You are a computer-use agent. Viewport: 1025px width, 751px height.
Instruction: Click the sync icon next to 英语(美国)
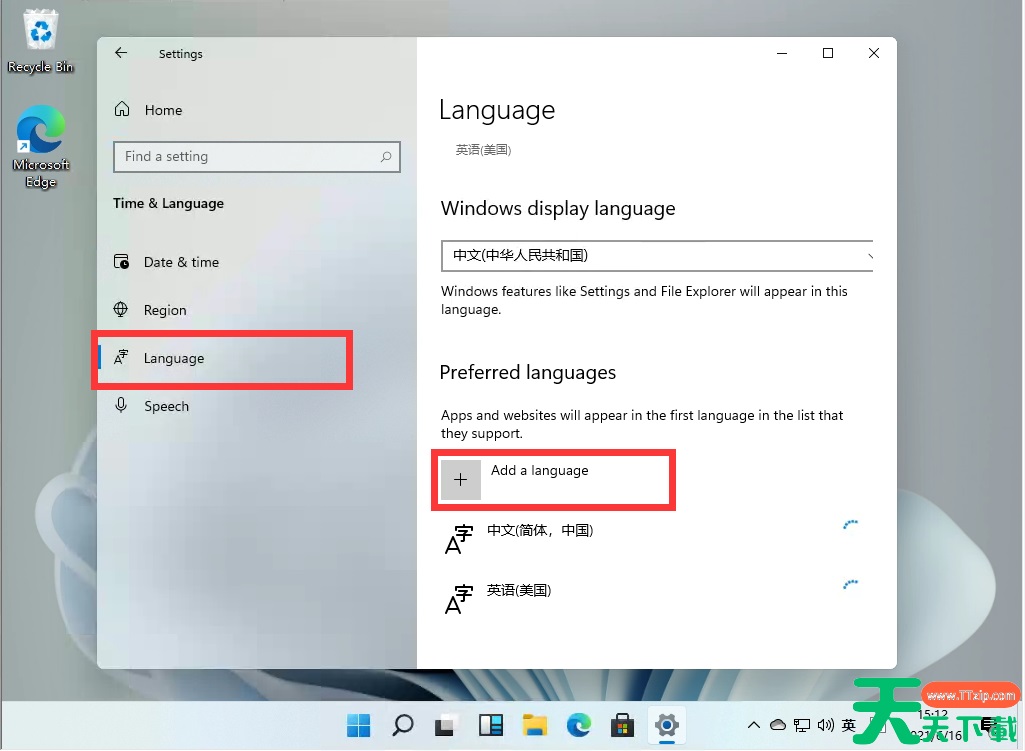click(851, 584)
